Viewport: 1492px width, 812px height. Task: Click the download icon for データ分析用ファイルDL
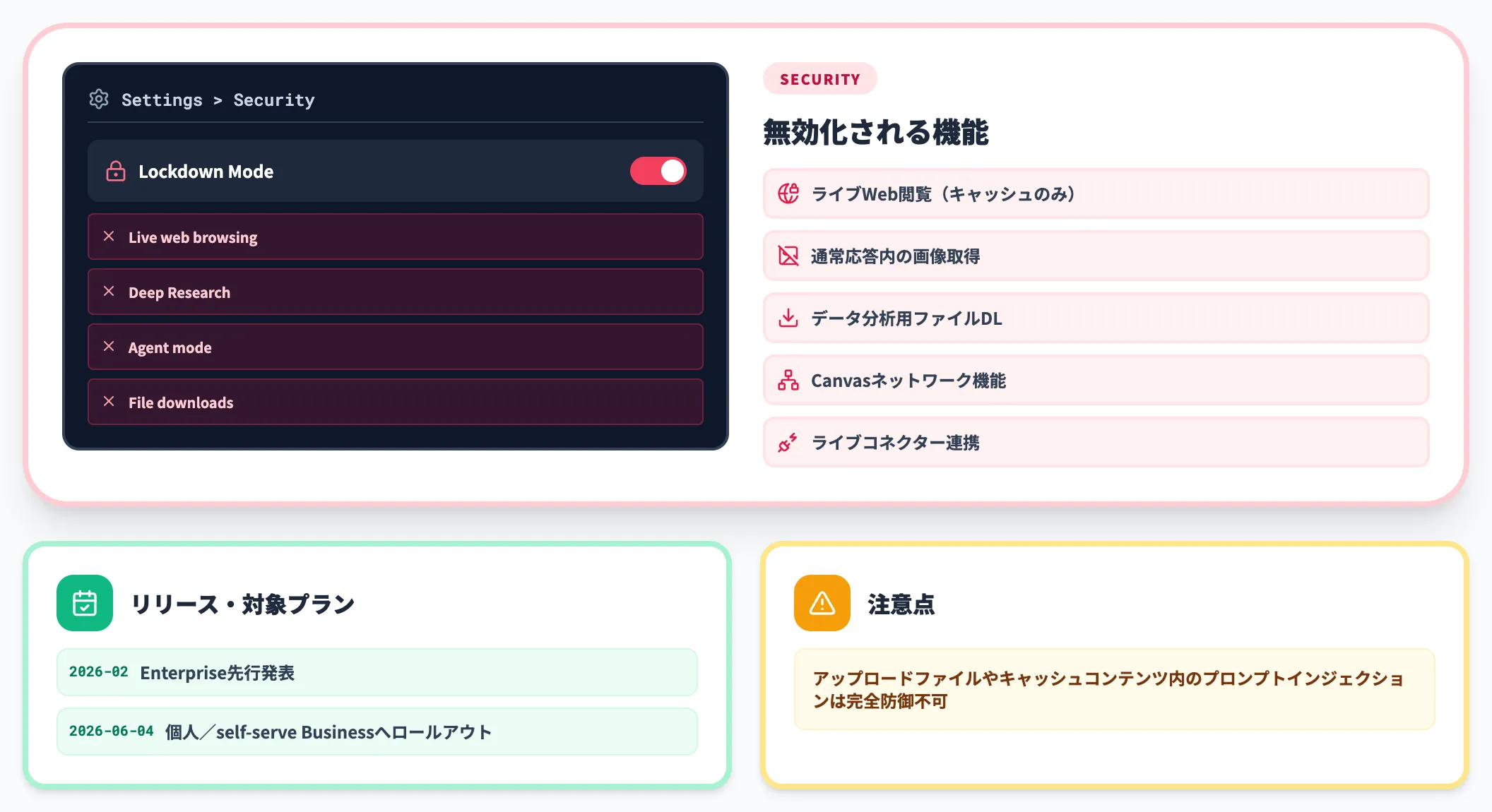coord(788,318)
